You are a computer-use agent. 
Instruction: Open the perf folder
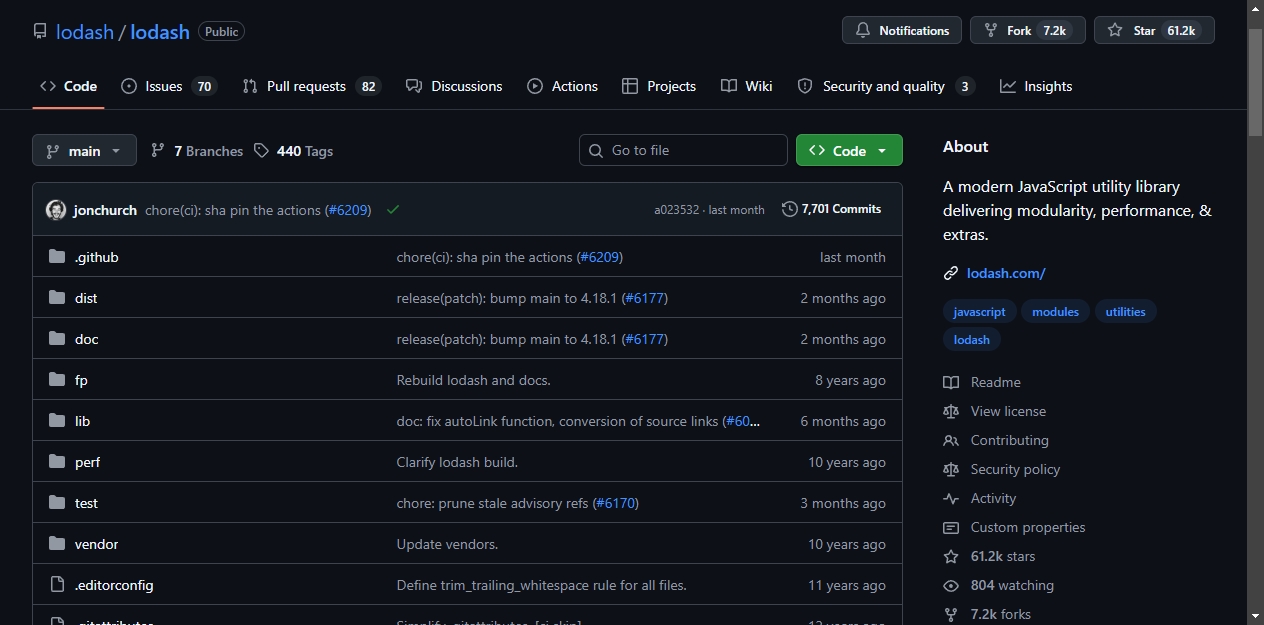tap(87, 462)
